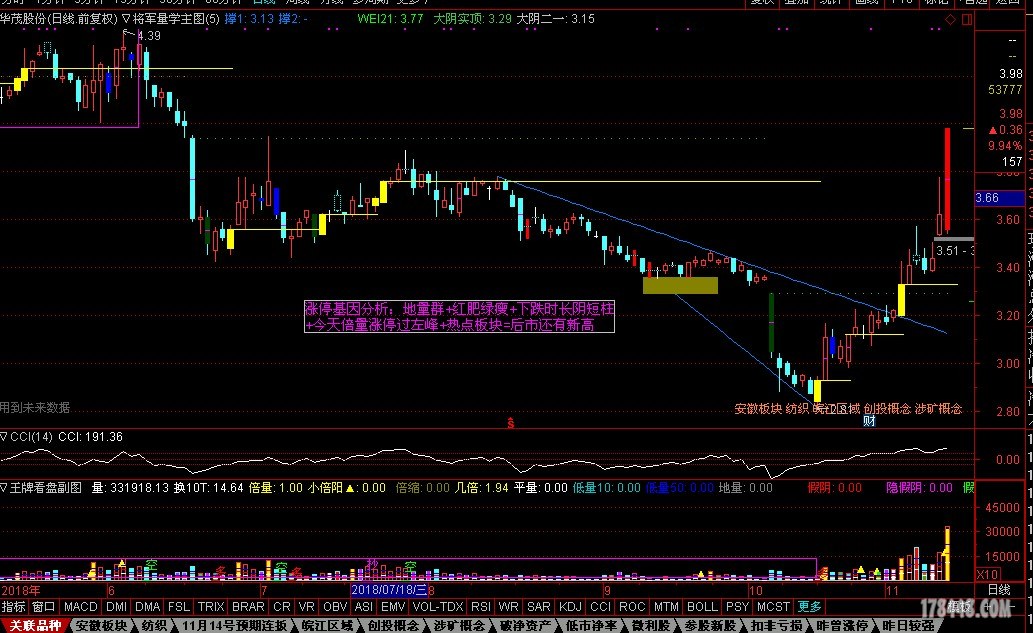Open the 纺织 sector tab at bottom

[154, 625]
